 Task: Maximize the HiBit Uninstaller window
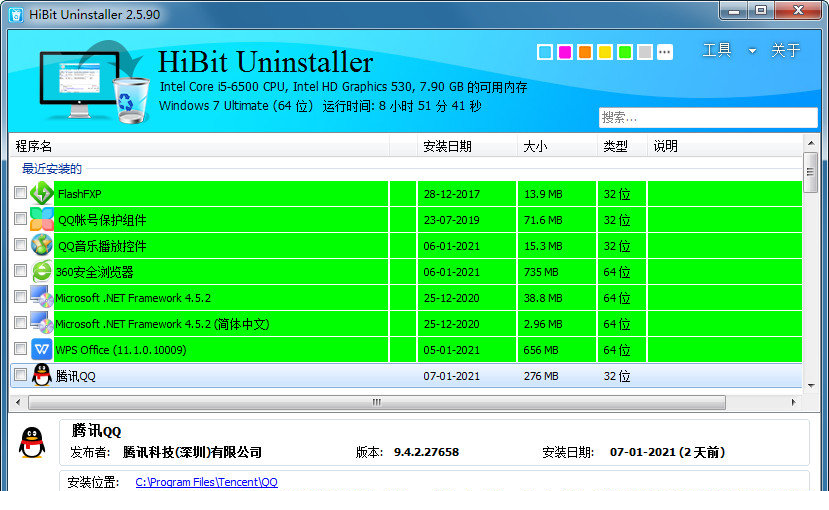pos(761,11)
